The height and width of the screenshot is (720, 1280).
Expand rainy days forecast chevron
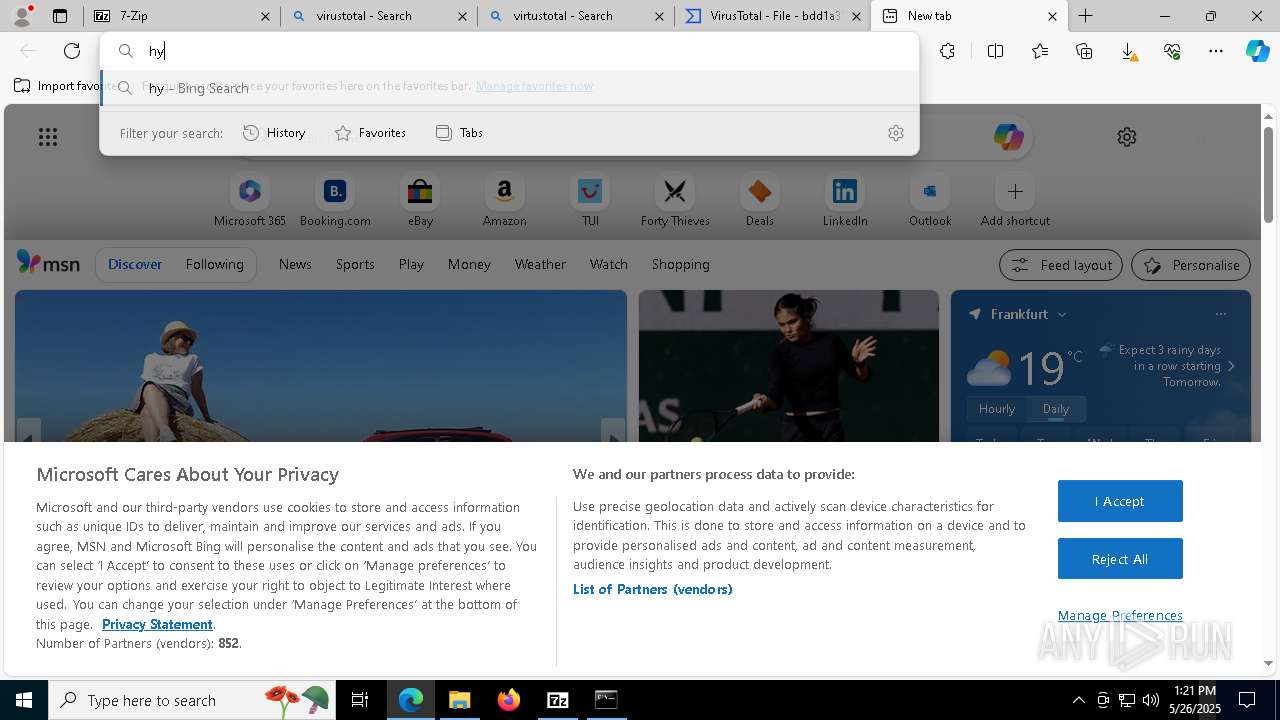point(1231,366)
